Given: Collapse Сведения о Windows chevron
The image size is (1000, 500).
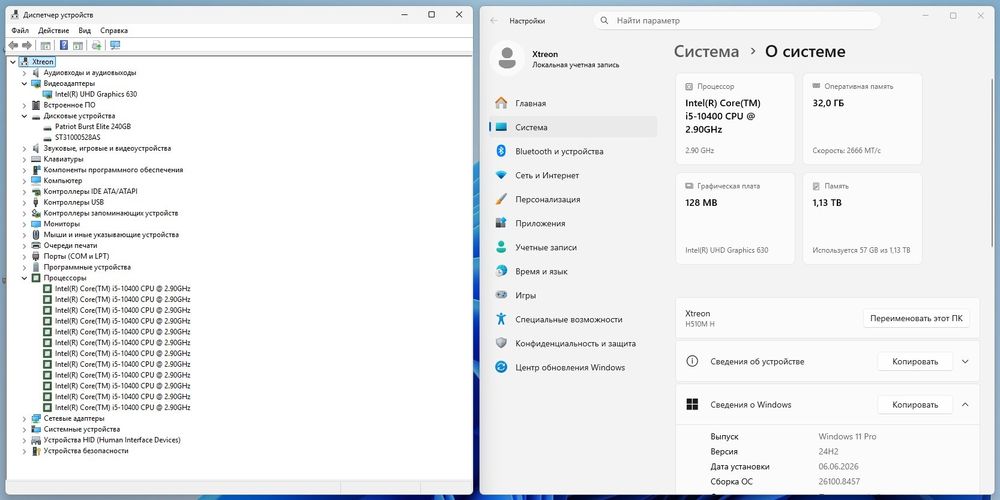Looking at the screenshot, I should coord(965,404).
